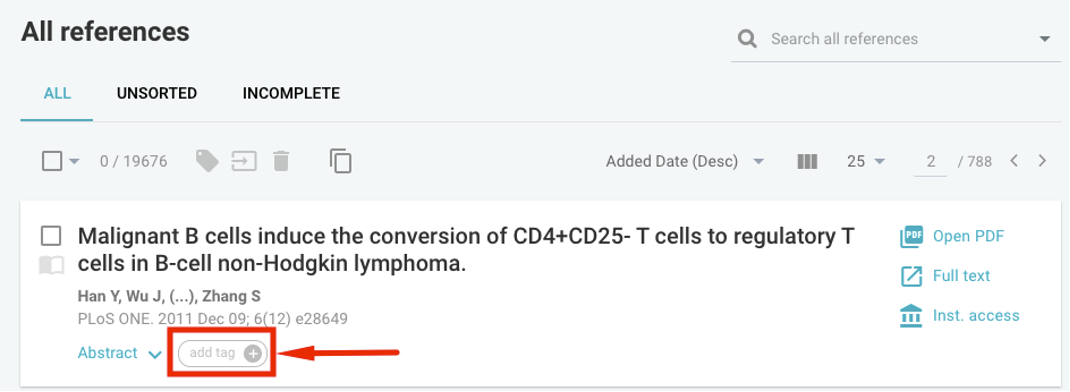This screenshot has width=1070, height=392.
Task: Click the column layout icon
Action: click(x=807, y=162)
